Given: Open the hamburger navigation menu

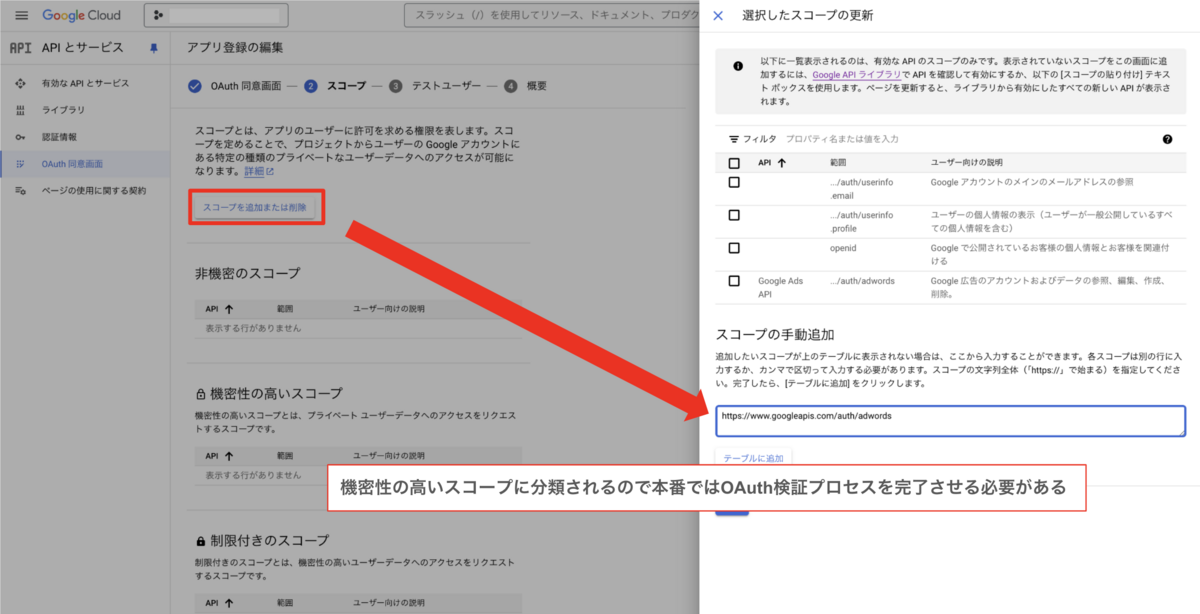Looking at the screenshot, I should pyautogui.click(x=21, y=16).
